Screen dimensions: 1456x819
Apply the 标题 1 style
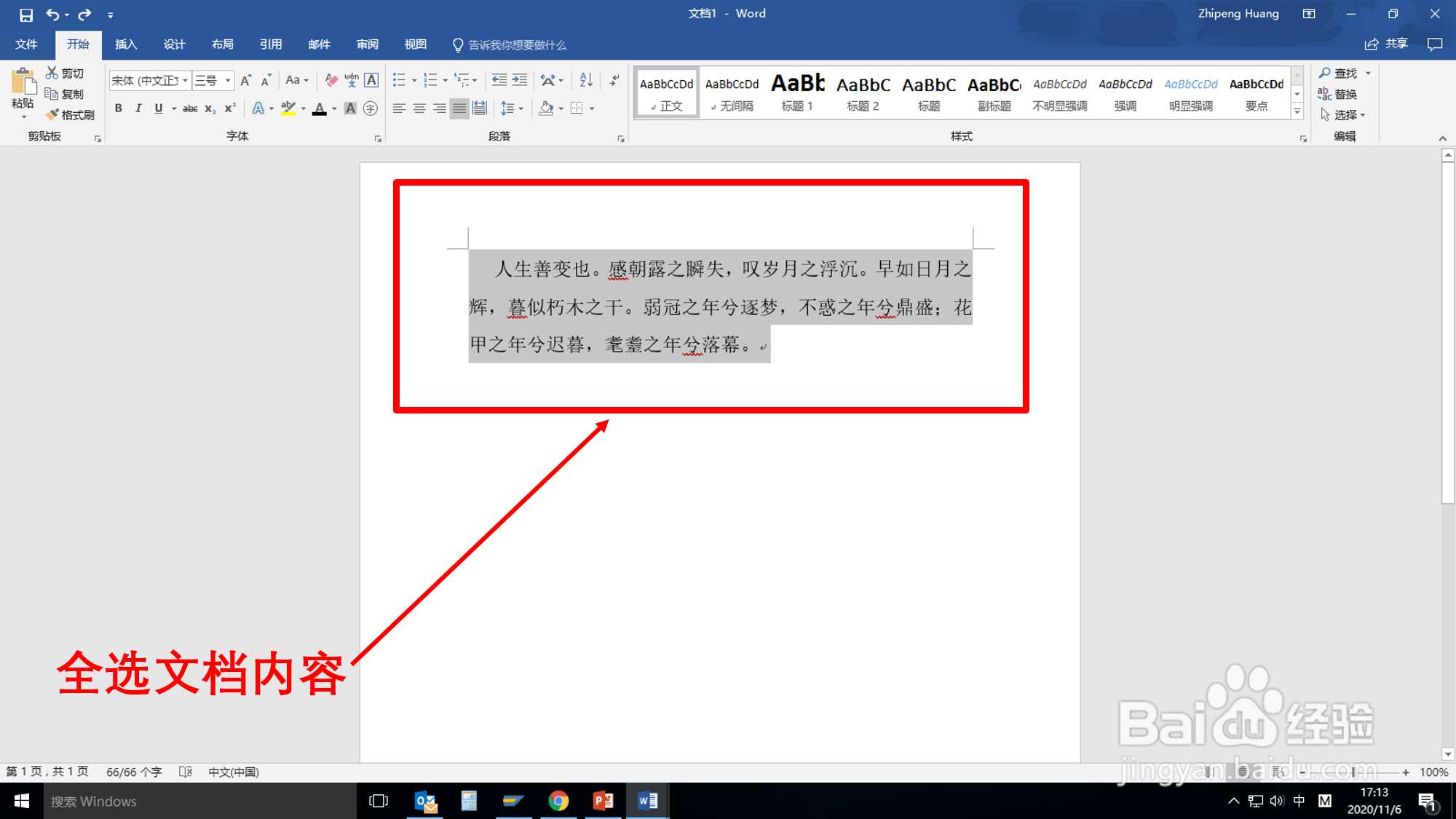pos(797,92)
